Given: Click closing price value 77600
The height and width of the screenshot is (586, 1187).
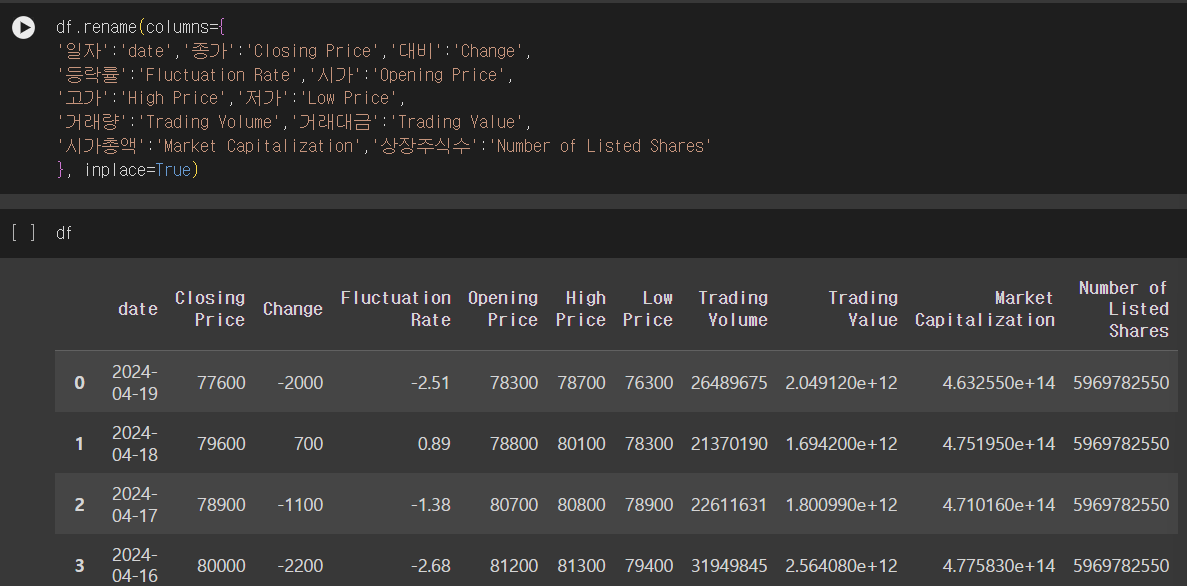Looking at the screenshot, I should [x=221, y=382].
